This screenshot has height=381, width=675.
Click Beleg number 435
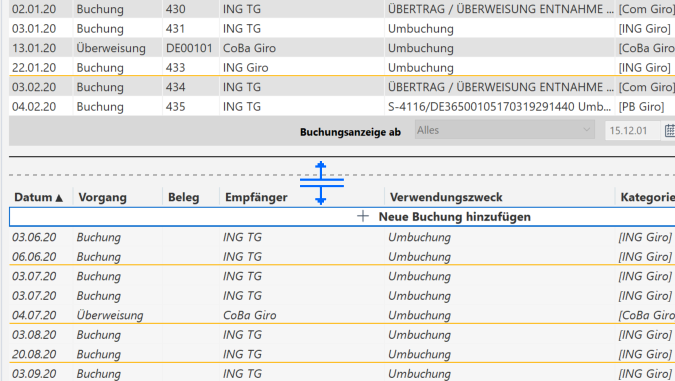point(176,106)
